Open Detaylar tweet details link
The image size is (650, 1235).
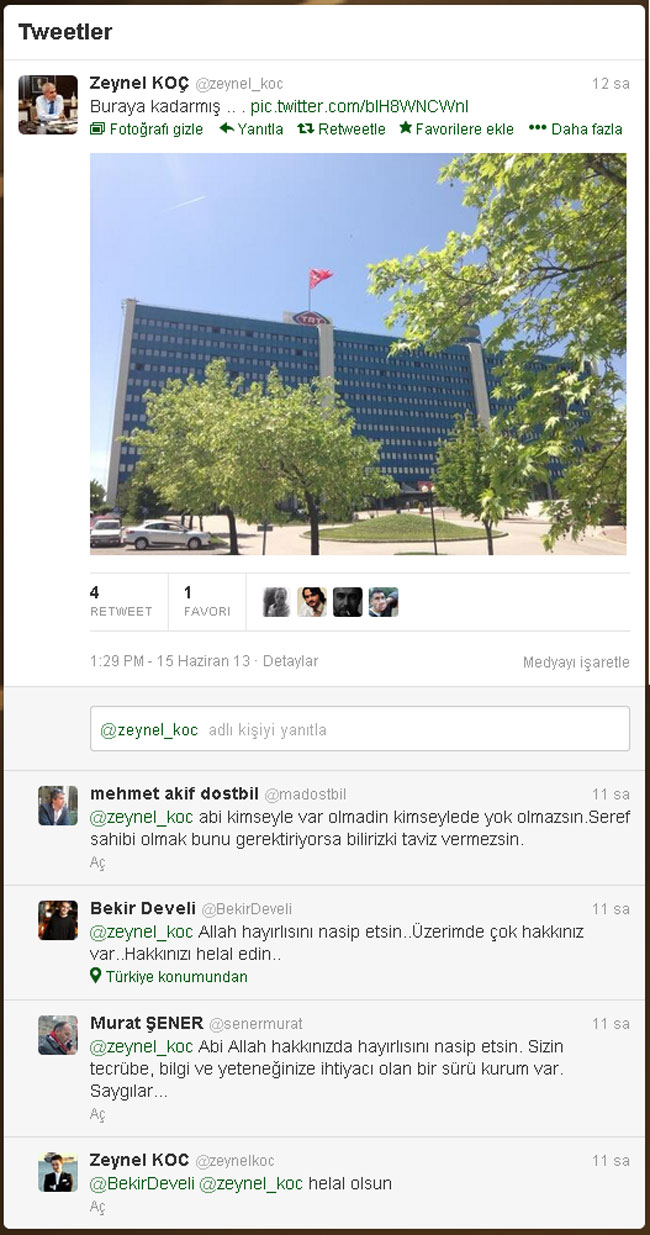290,661
